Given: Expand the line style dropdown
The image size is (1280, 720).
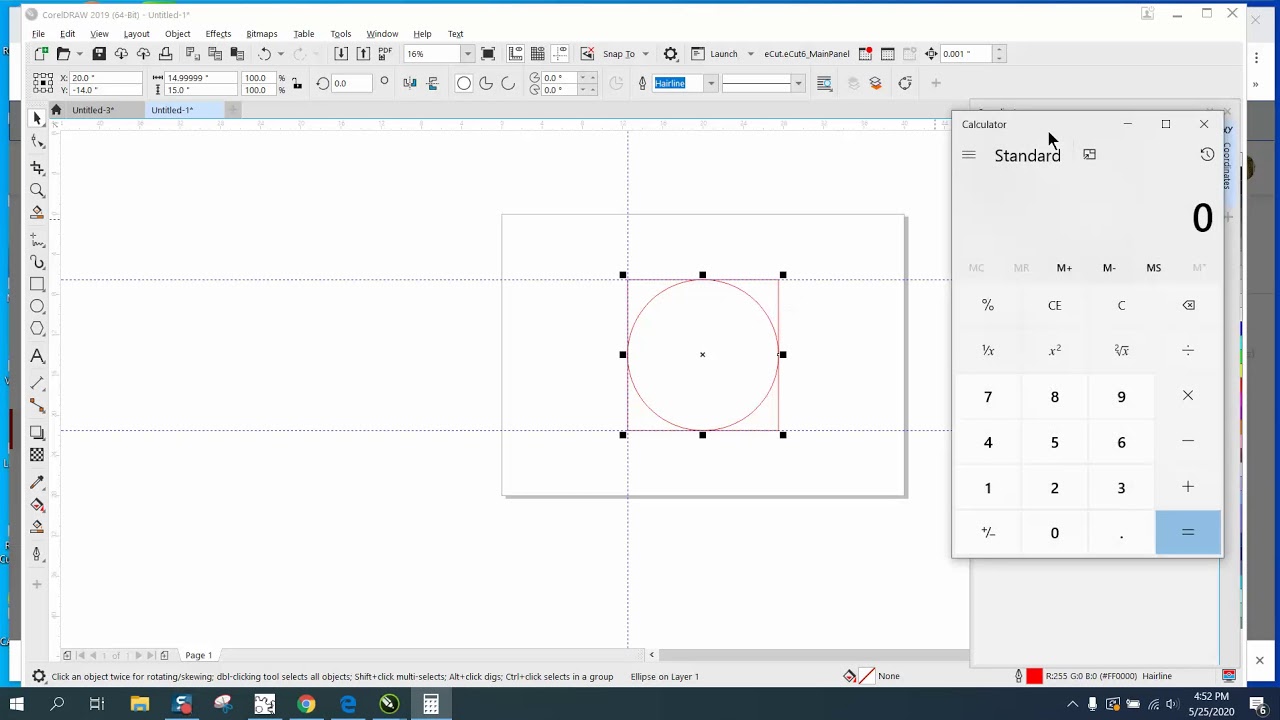Looking at the screenshot, I should coord(798,84).
